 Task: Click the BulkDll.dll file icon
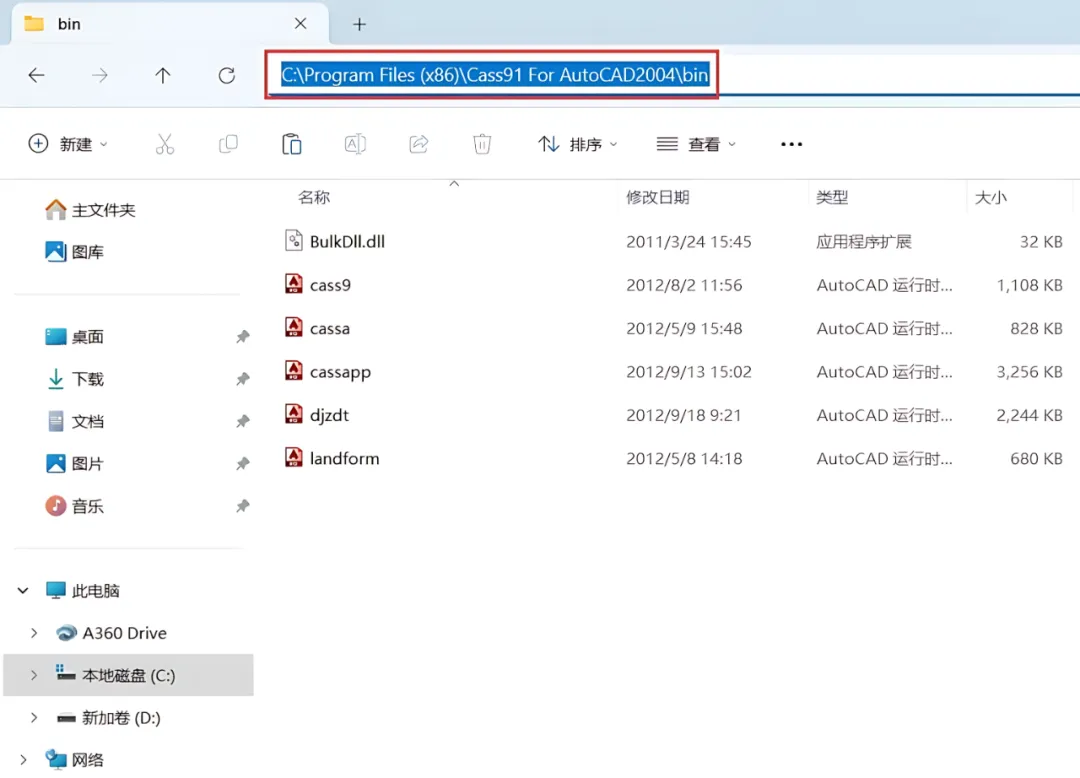click(x=294, y=240)
